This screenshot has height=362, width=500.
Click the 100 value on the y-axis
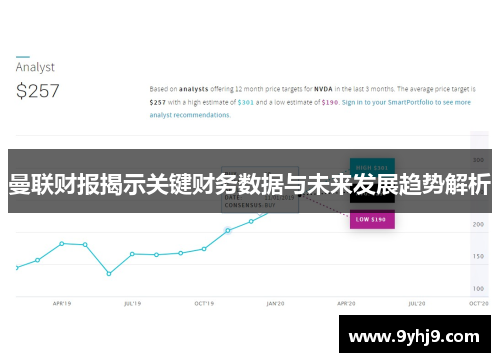click(478, 289)
